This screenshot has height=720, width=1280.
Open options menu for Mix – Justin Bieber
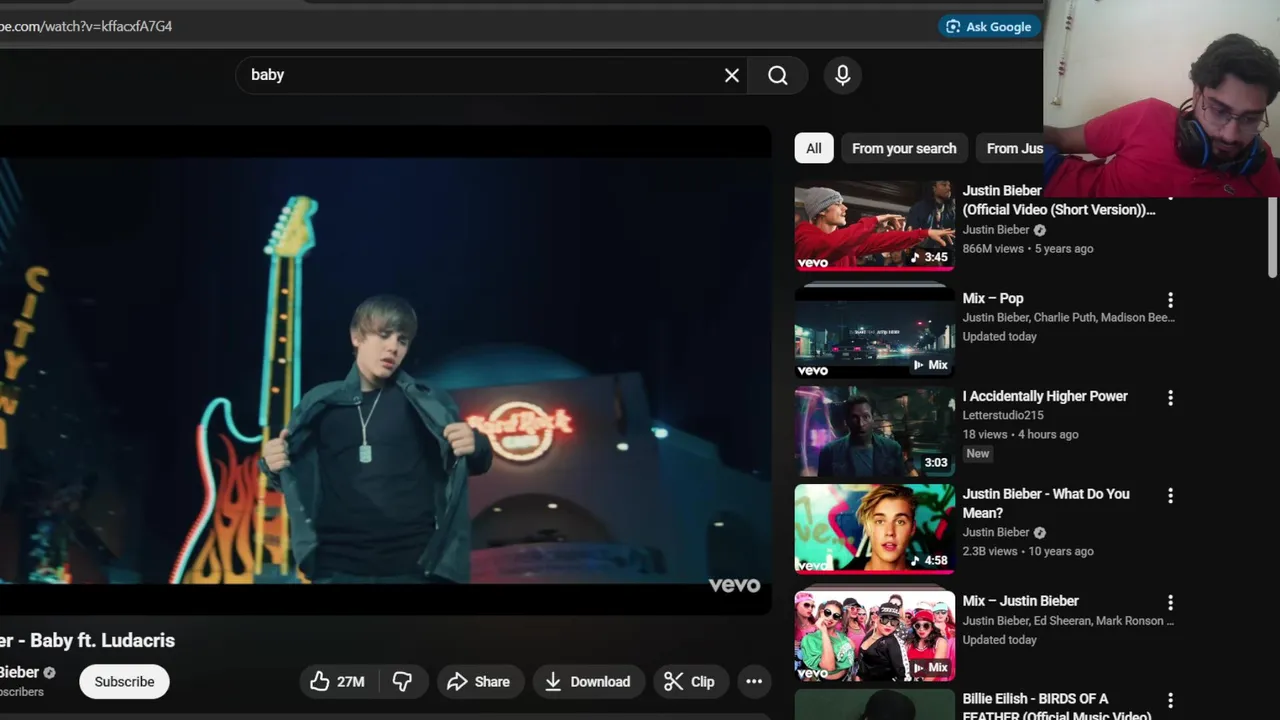point(1170,603)
